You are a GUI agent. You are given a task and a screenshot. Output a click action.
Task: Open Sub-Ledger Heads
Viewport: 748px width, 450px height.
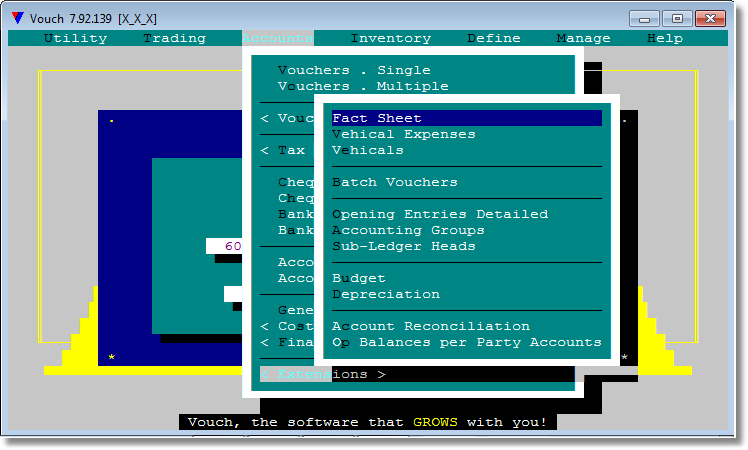click(x=404, y=246)
